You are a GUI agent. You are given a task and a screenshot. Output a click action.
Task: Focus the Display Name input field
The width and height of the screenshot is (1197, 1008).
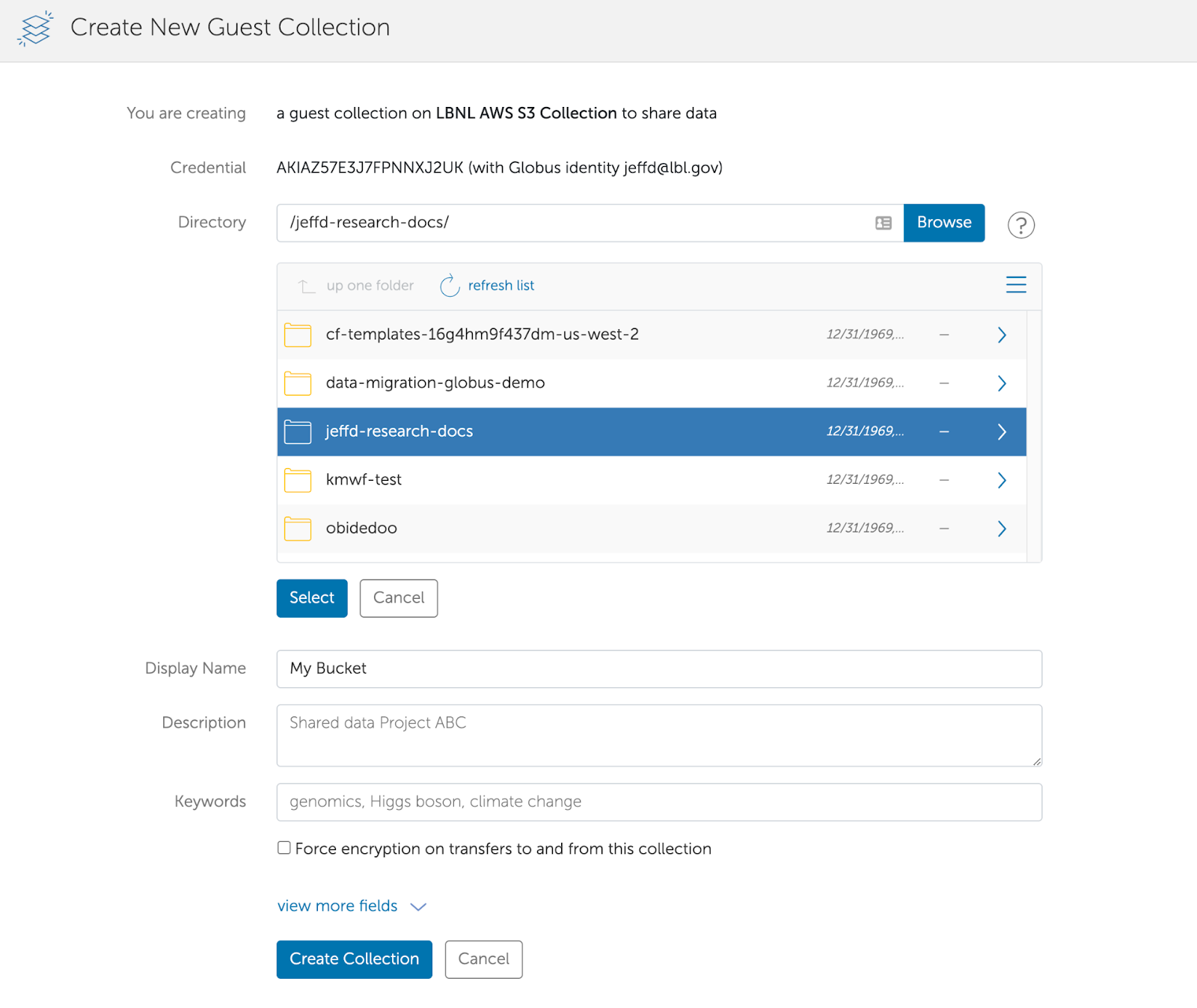[x=658, y=669]
